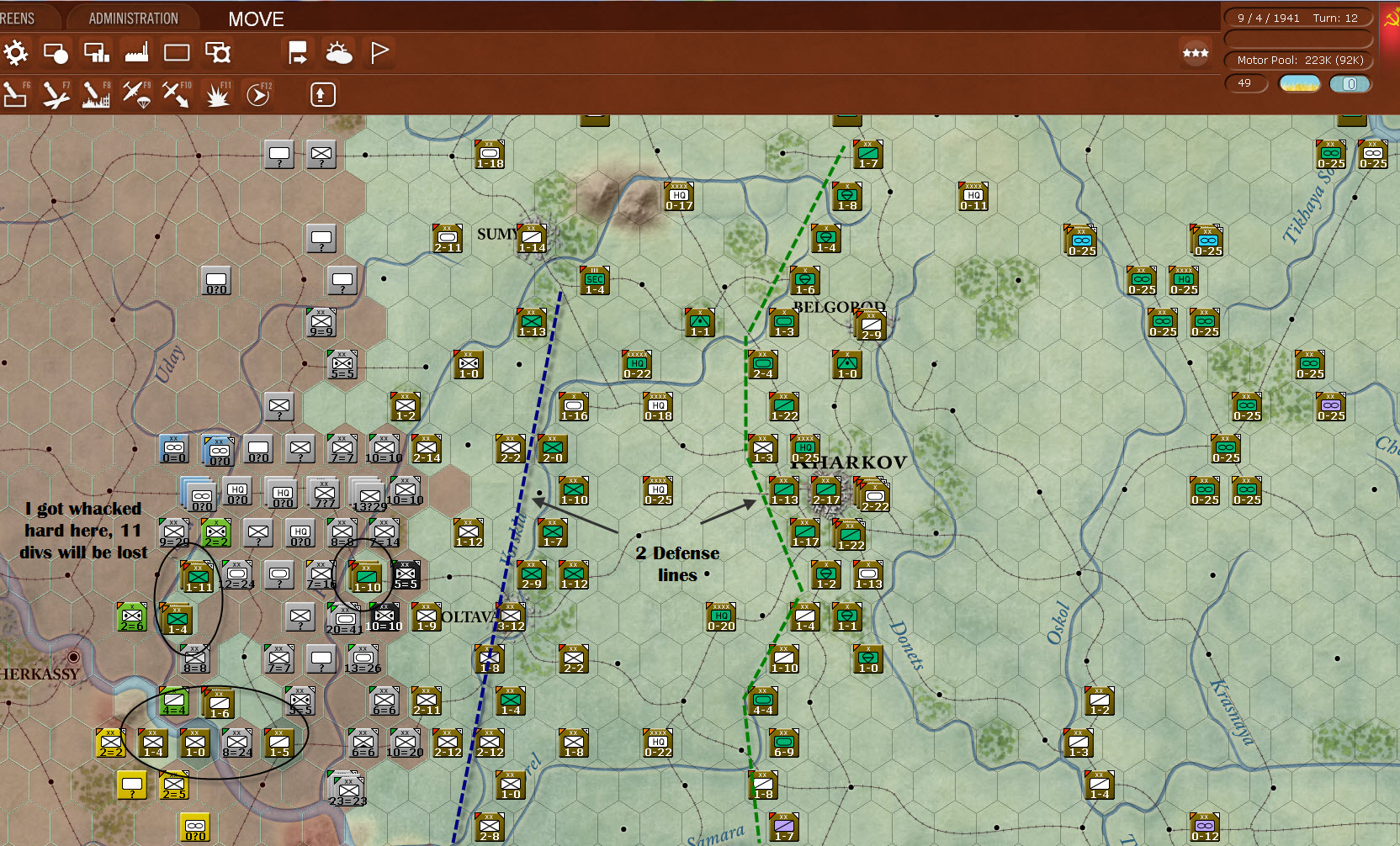The width and height of the screenshot is (1400, 846).
Task: Click the rectangle-with-bar-chart toolbar icon
Action: (x=97, y=53)
